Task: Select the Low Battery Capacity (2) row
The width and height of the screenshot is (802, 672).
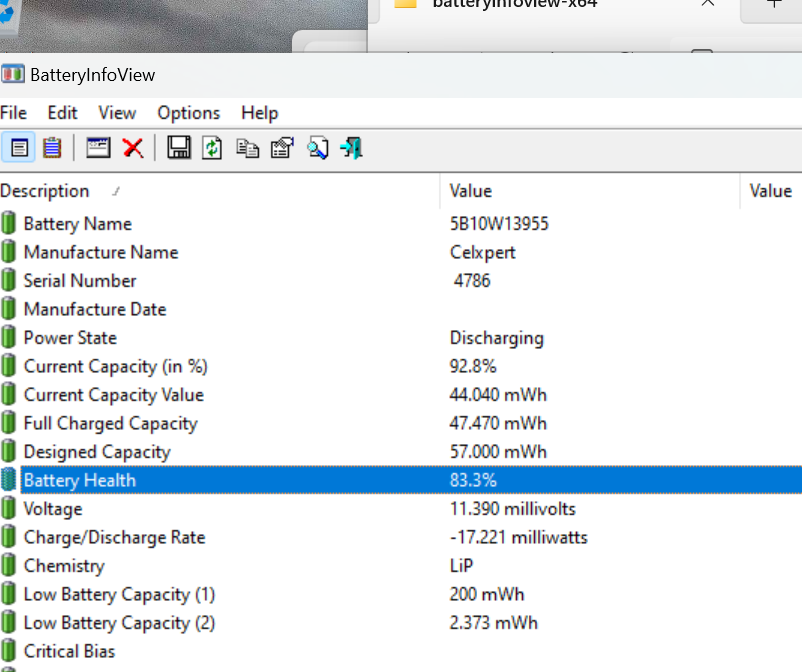Action: click(x=401, y=623)
